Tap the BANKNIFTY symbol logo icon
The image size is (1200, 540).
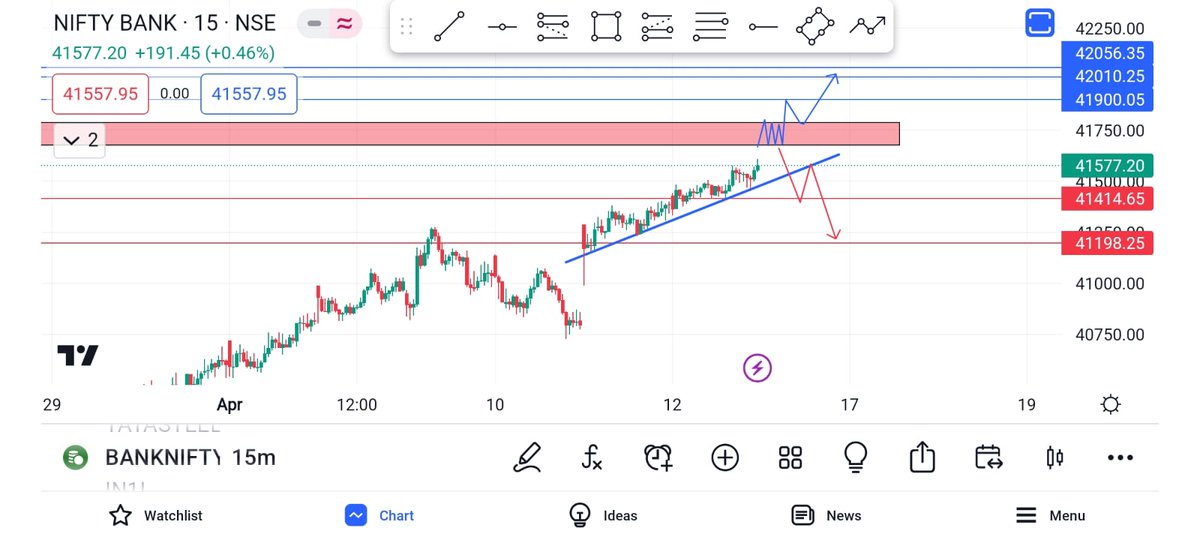[x=75, y=458]
